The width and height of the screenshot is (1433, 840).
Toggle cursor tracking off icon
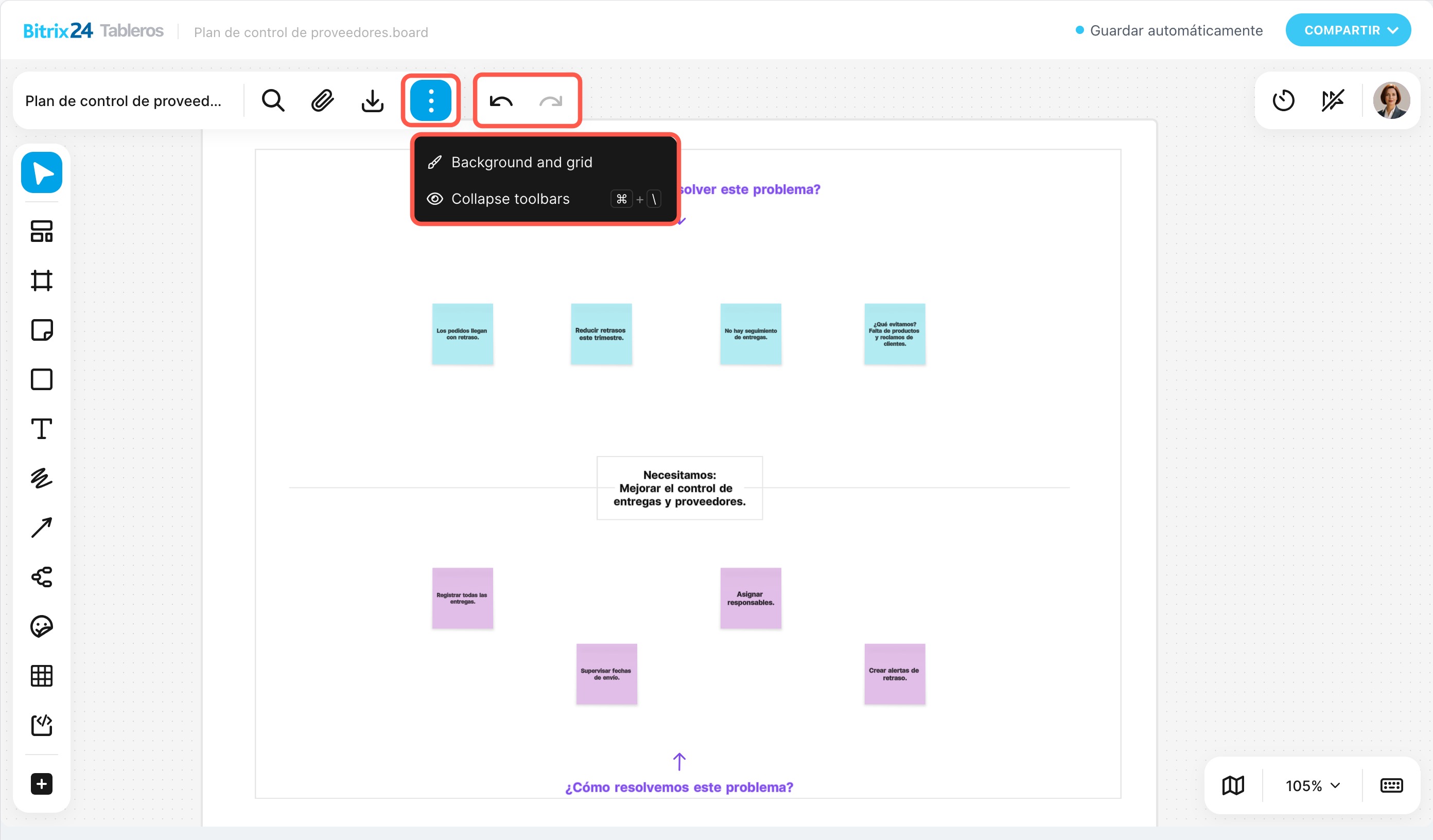click(1332, 101)
